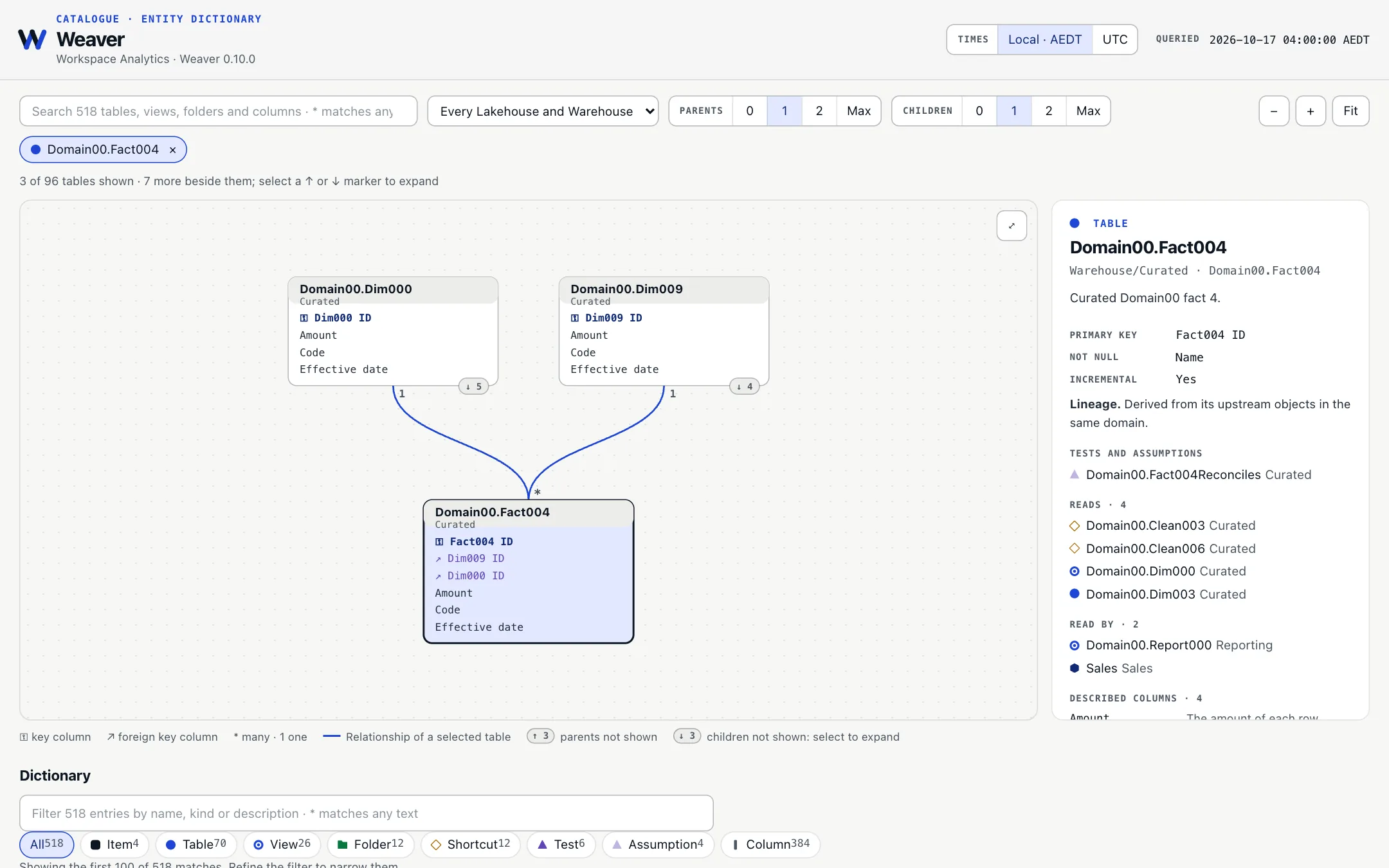Click the view icon beside Domain00.Dim000 in Reads
The height and width of the screenshot is (868, 1389).
click(1075, 571)
